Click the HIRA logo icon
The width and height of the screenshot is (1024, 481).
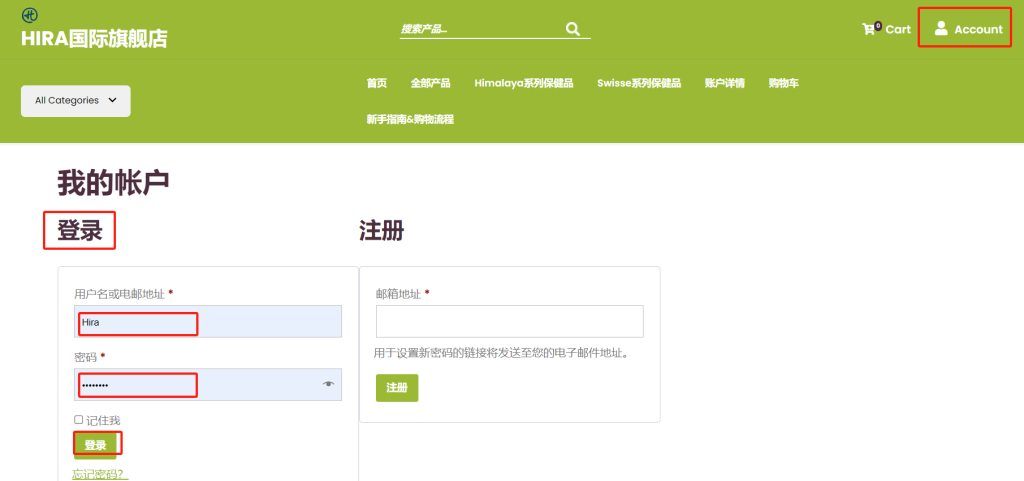tap(29, 15)
